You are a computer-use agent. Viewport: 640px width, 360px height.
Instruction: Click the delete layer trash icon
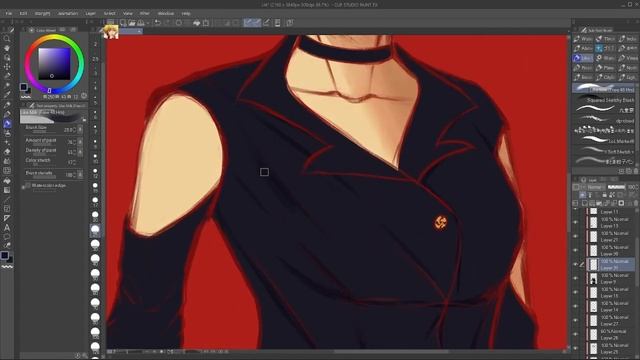pos(636,203)
